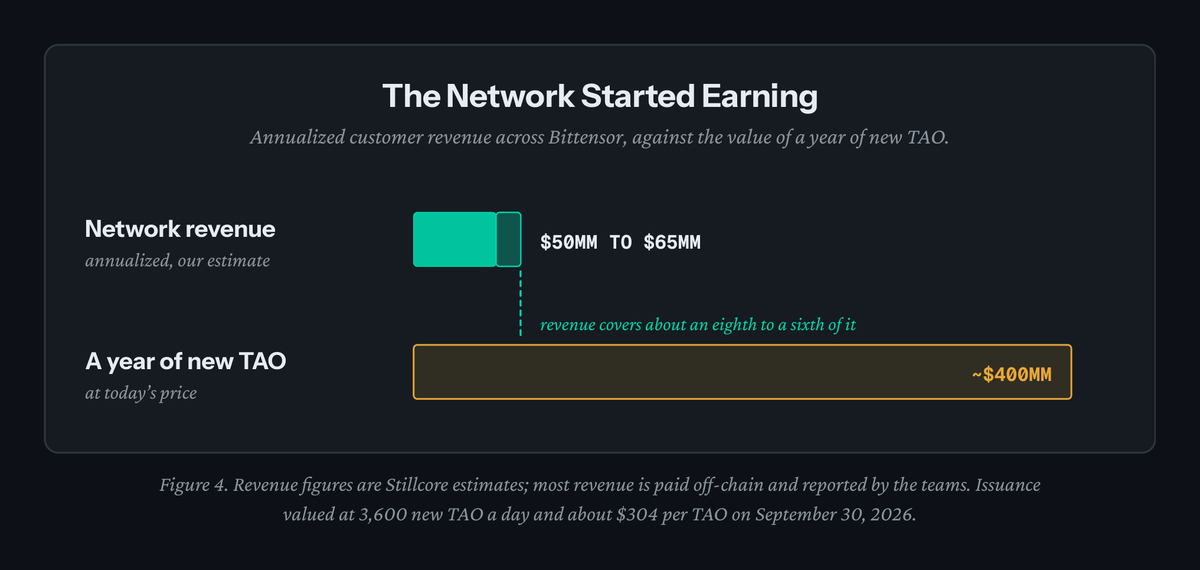Click the darker green range segment of the bar
The image size is (1200, 570).
pyautogui.click(x=509, y=239)
